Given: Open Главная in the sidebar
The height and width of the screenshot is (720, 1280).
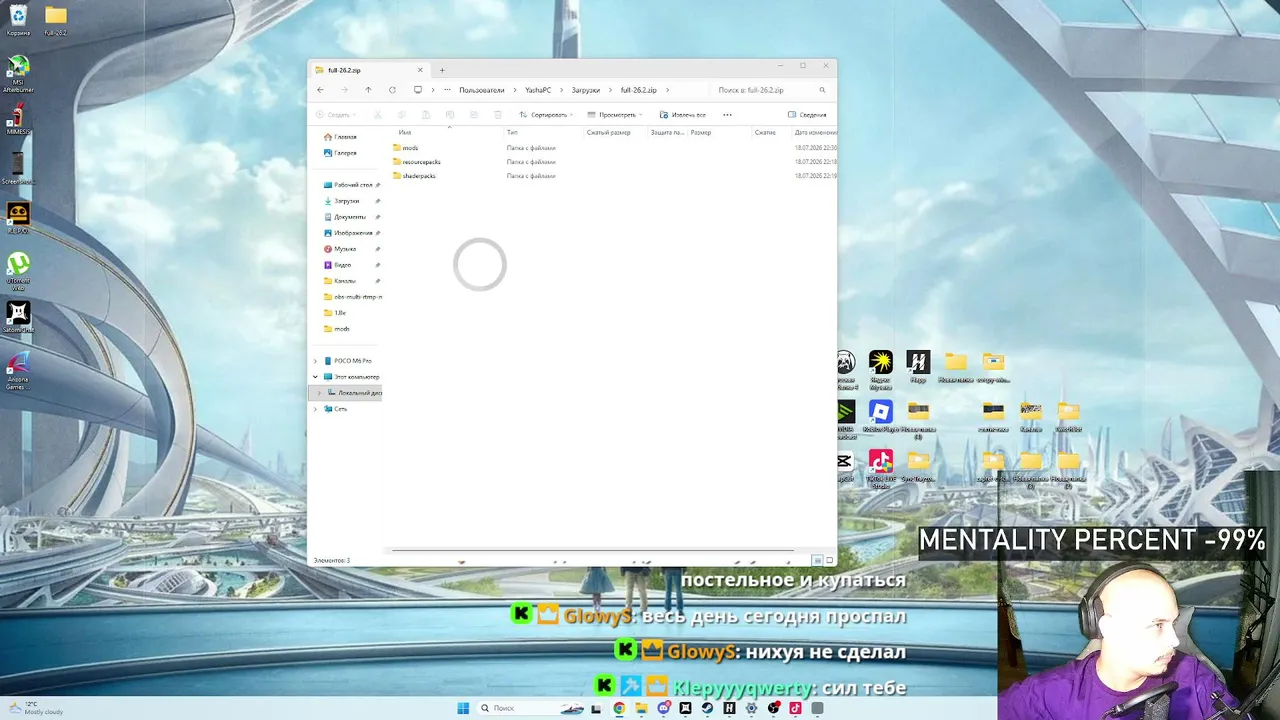Looking at the screenshot, I should (340, 137).
